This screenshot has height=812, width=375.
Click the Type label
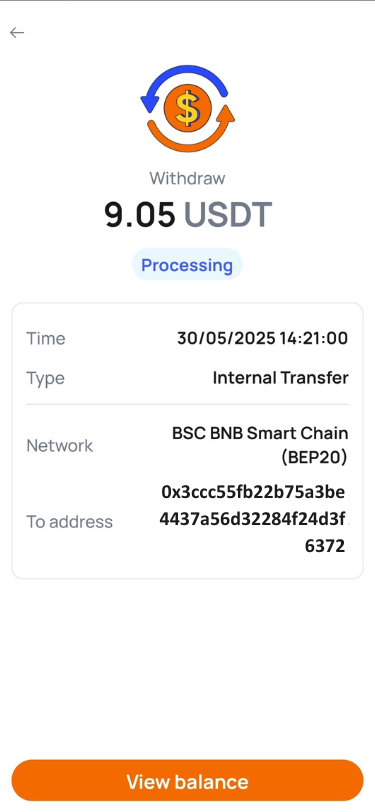pyautogui.click(x=46, y=379)
